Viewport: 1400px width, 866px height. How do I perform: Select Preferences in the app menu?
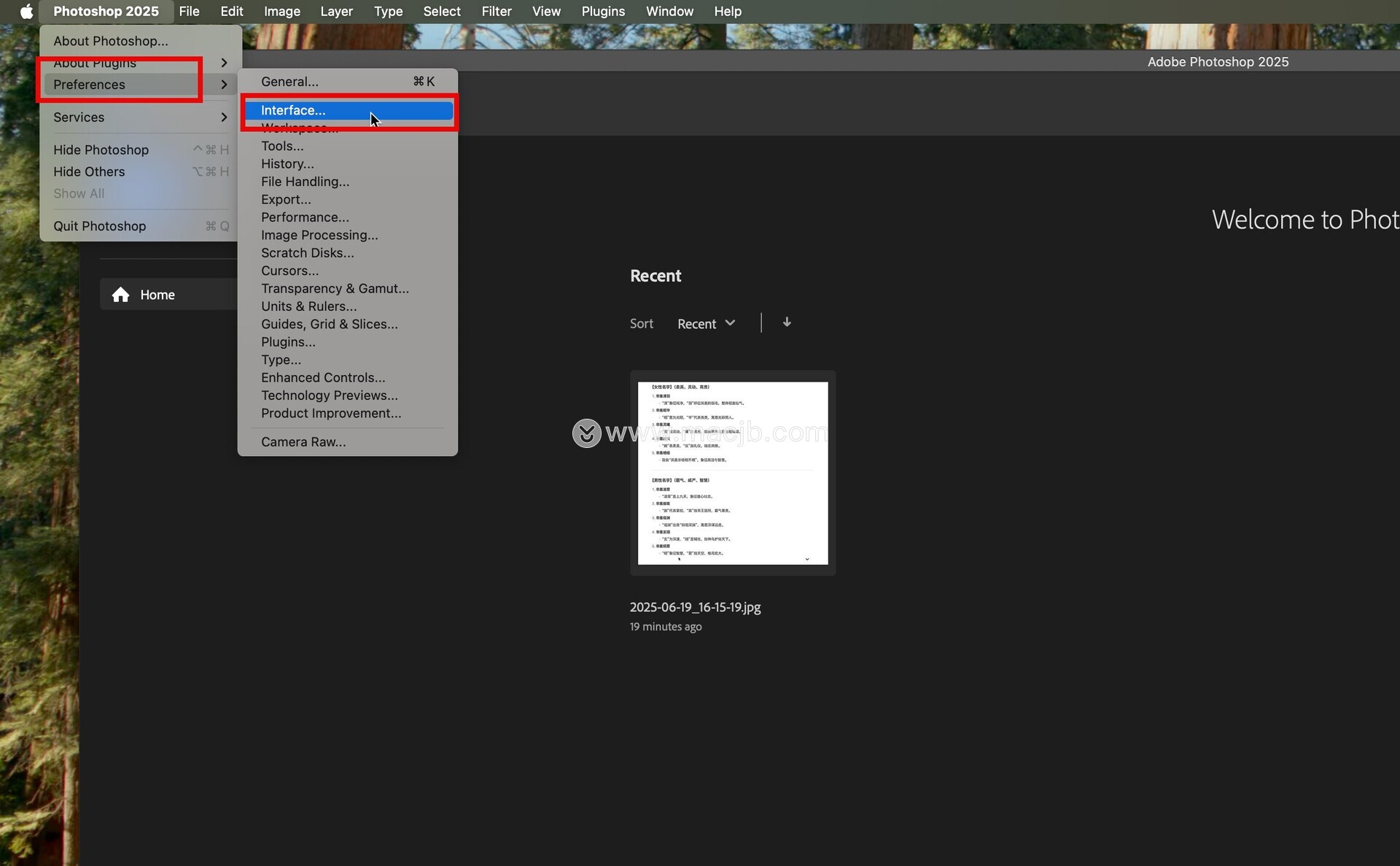pos(140,85)
